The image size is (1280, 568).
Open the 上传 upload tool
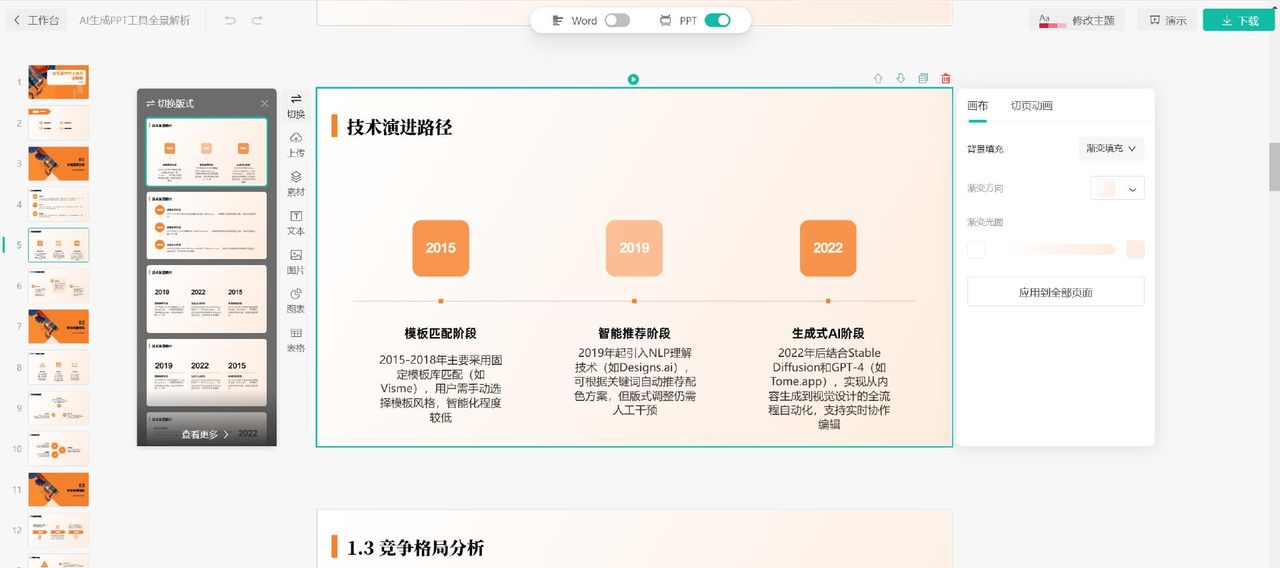296,144
